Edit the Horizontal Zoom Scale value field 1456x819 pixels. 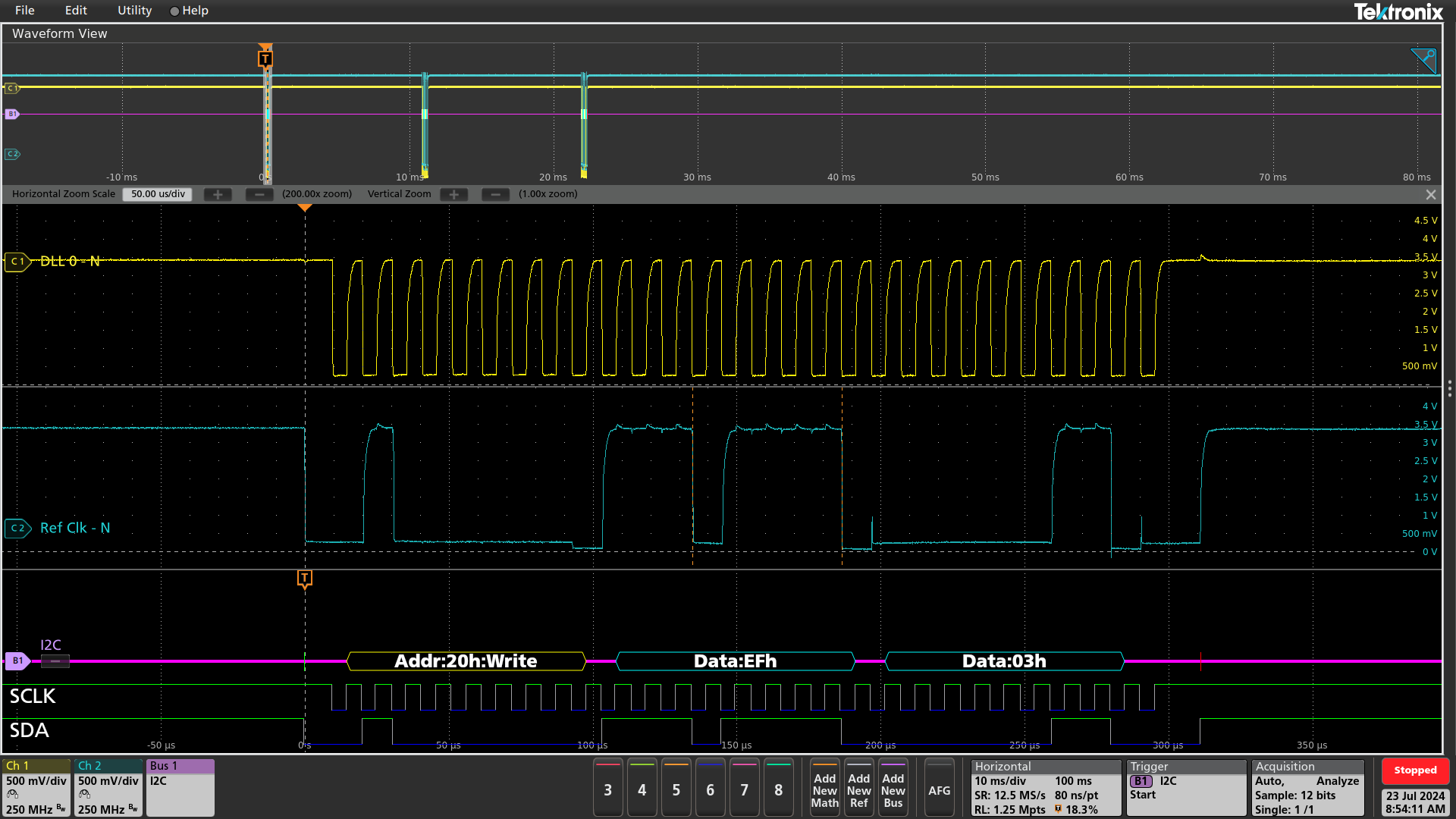point(158,194)
